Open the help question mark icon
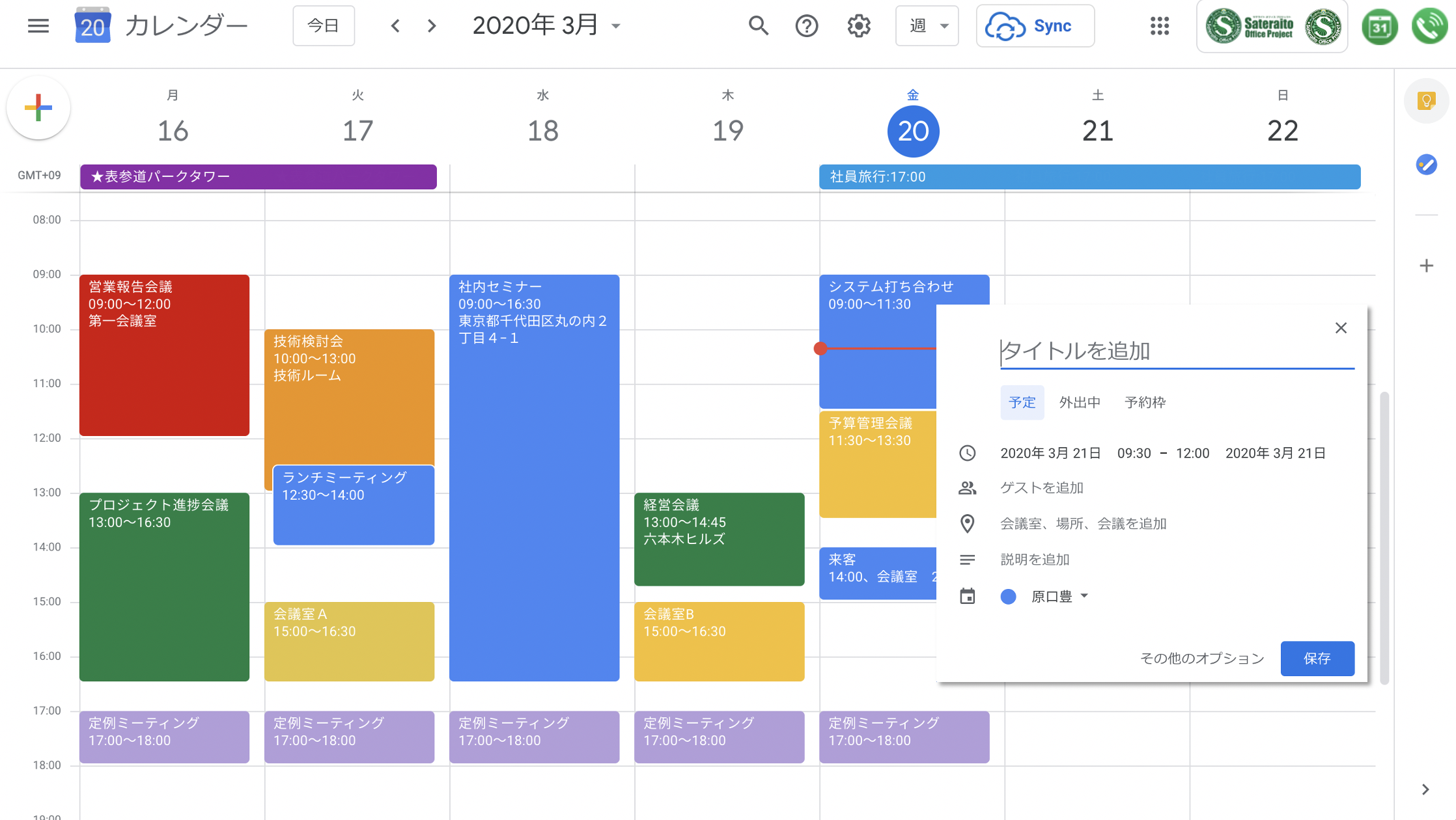1456x820 pixels. (x=807, y=26)
